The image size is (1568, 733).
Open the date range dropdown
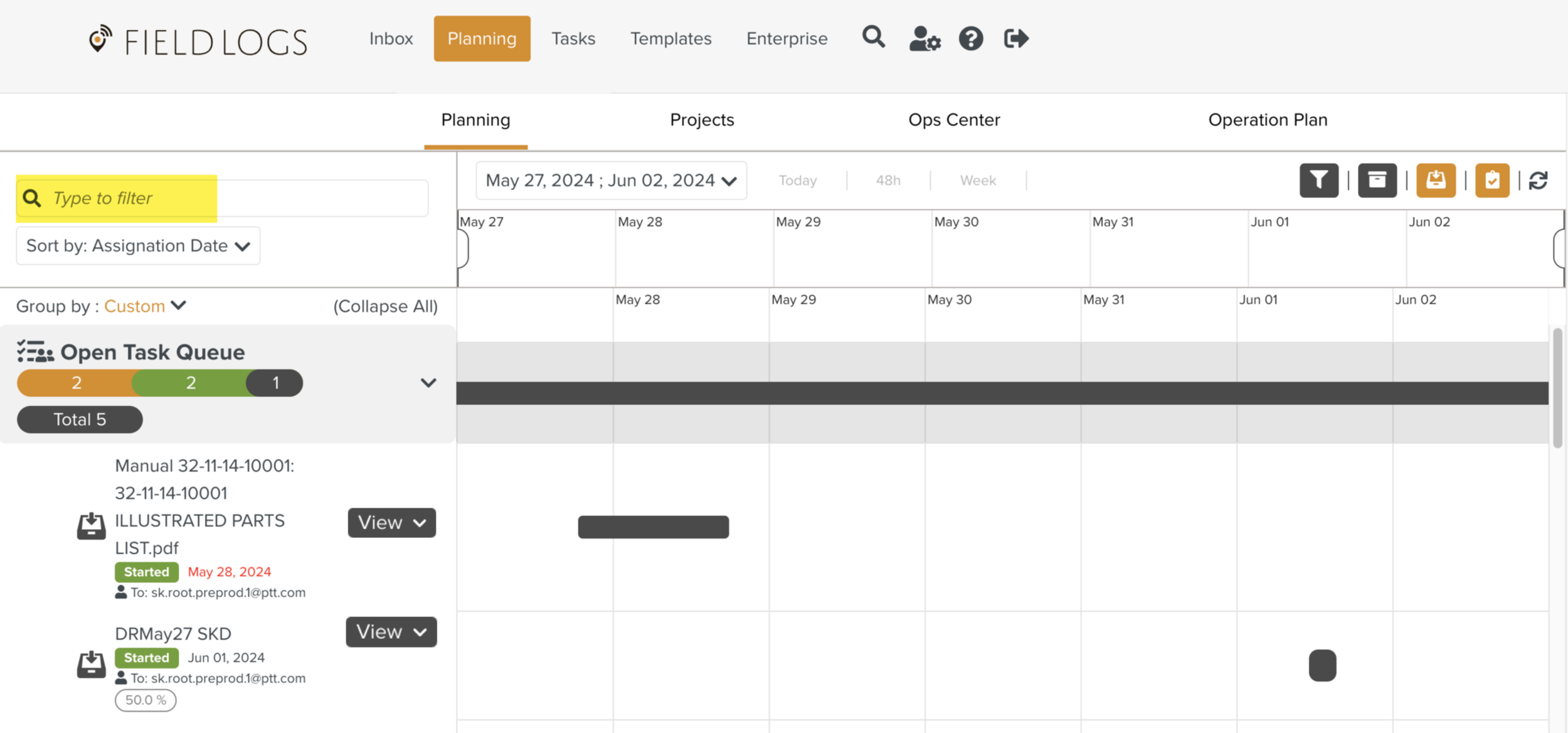[x=611, y=181]
